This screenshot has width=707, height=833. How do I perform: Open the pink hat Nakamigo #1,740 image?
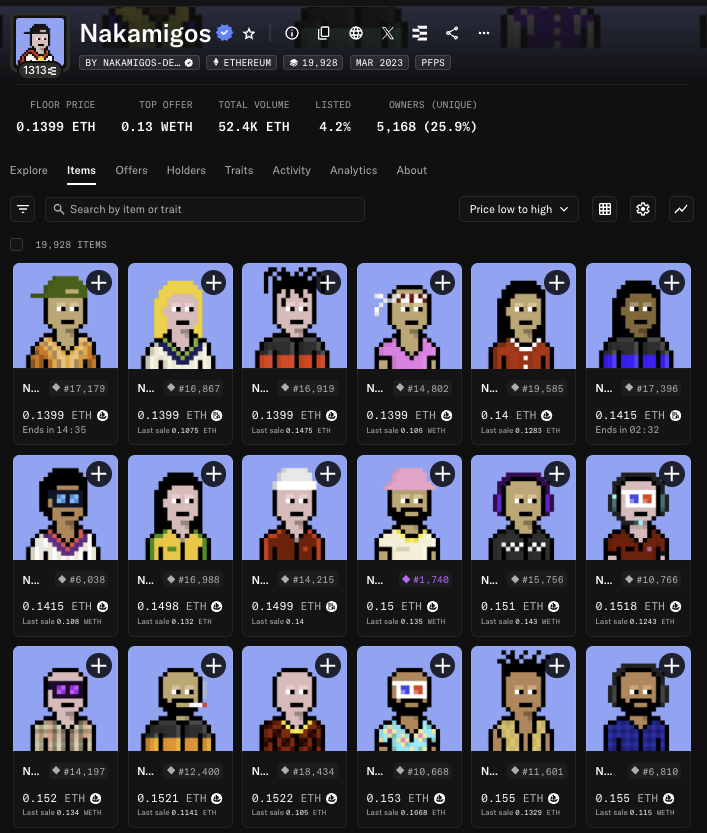point(410,507)
